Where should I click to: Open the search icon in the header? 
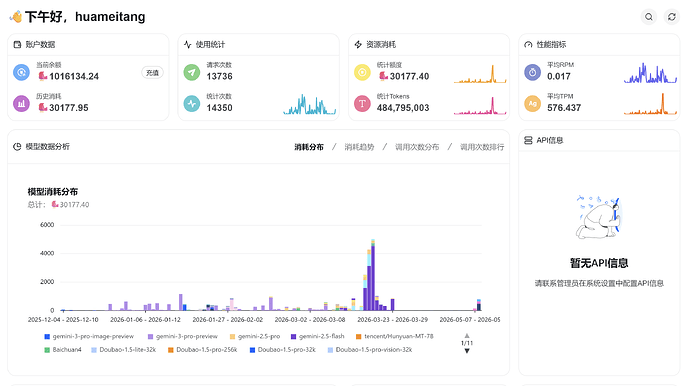tap(649, 17)
